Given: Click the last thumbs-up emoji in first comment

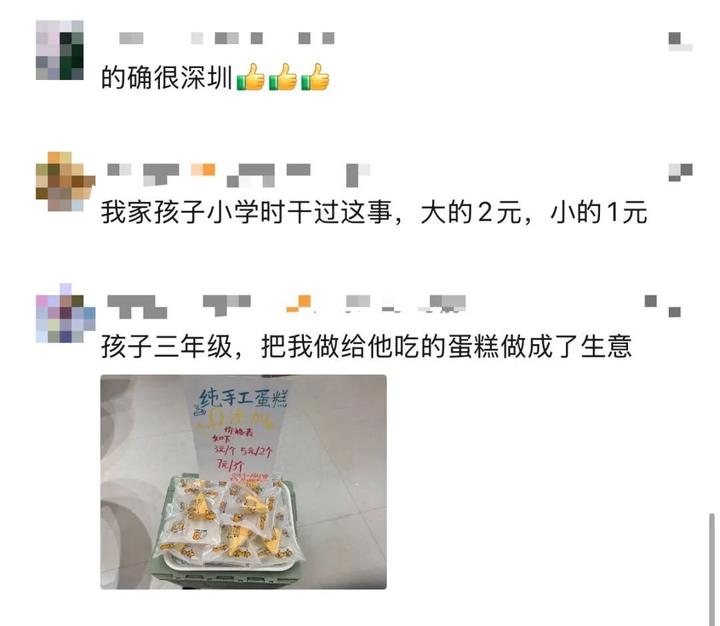Looking at the screenshot, I should tap(315, 77).
